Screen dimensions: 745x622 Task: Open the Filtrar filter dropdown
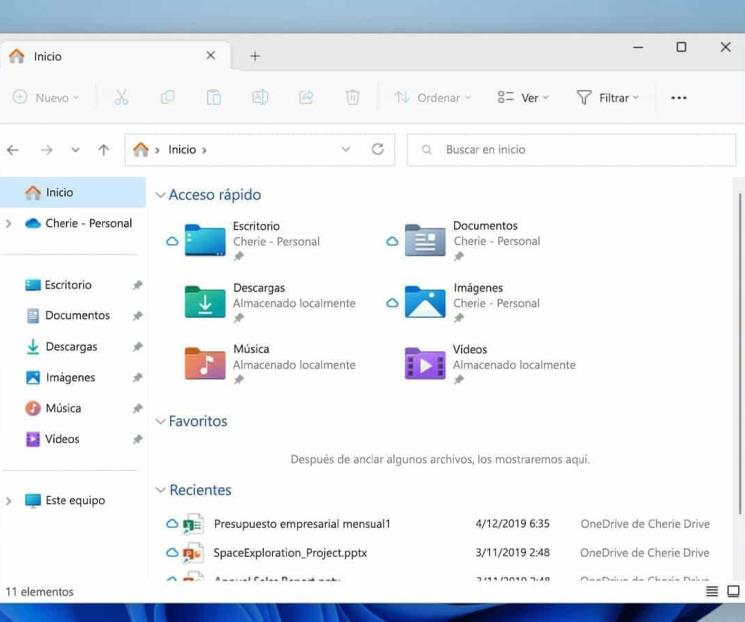[607, 97]
